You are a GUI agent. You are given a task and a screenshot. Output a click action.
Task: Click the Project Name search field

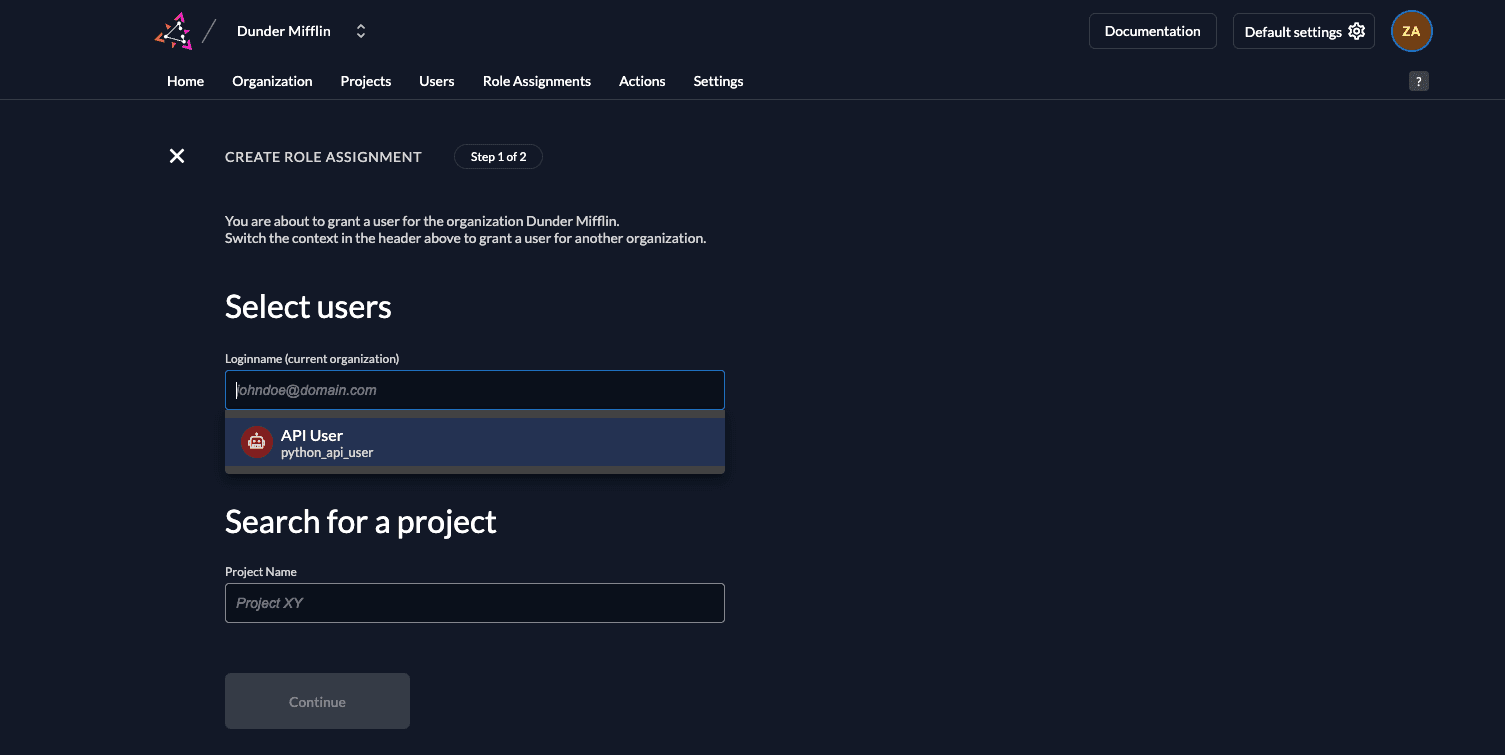474,603
